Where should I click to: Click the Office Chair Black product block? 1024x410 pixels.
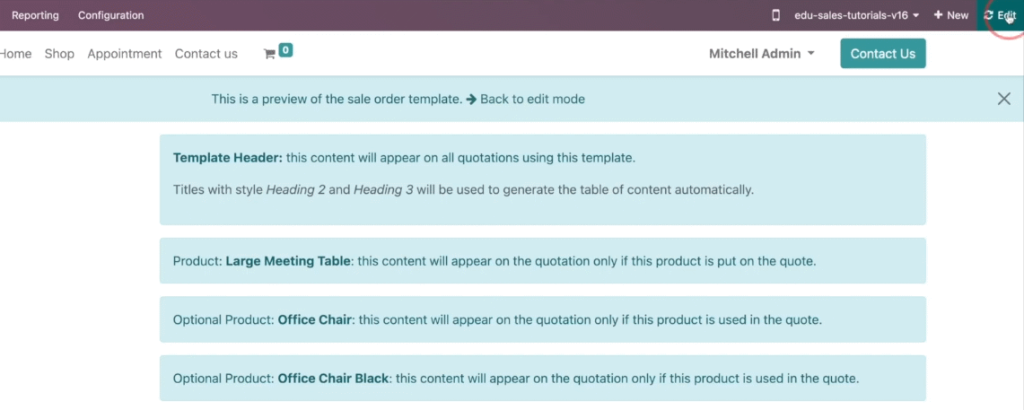[x=543, y=378]
